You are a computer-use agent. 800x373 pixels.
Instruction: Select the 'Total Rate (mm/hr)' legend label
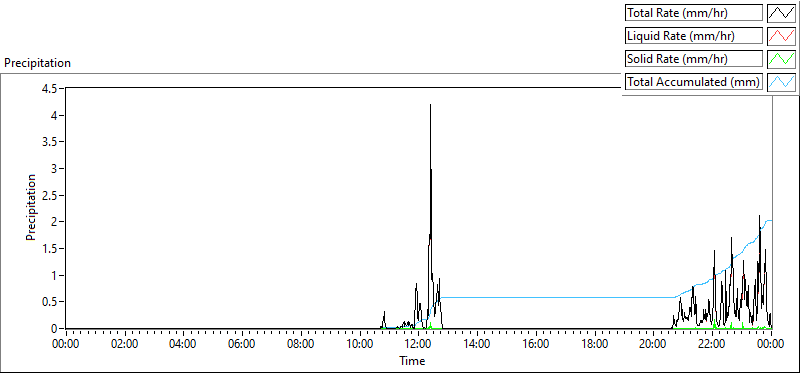(x=694, y=13)
